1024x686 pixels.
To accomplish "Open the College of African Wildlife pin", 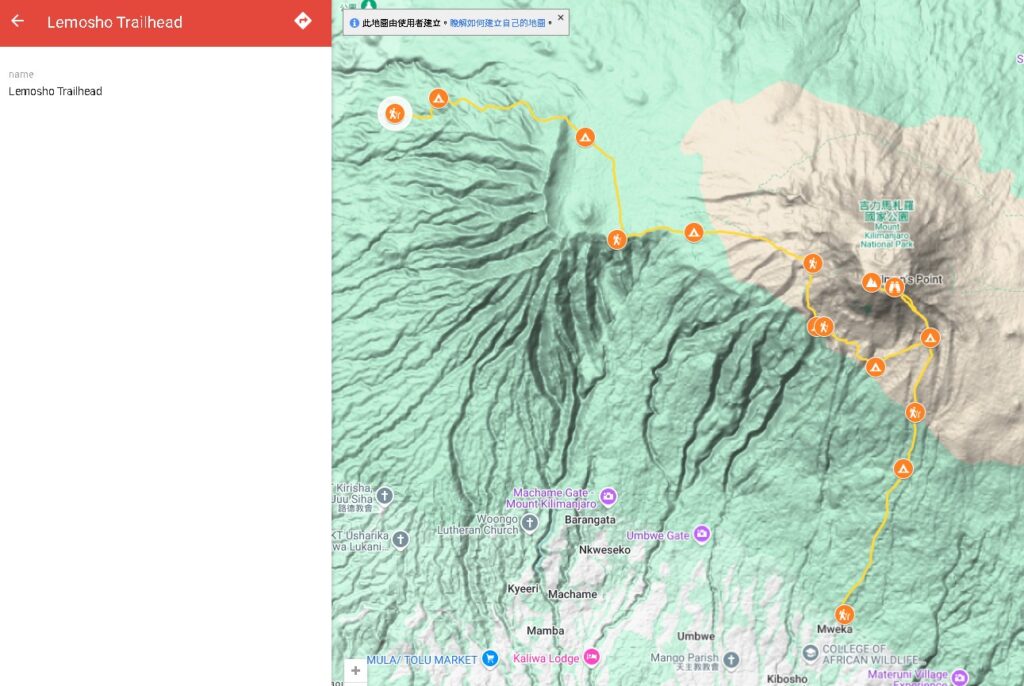I will 810,653.
